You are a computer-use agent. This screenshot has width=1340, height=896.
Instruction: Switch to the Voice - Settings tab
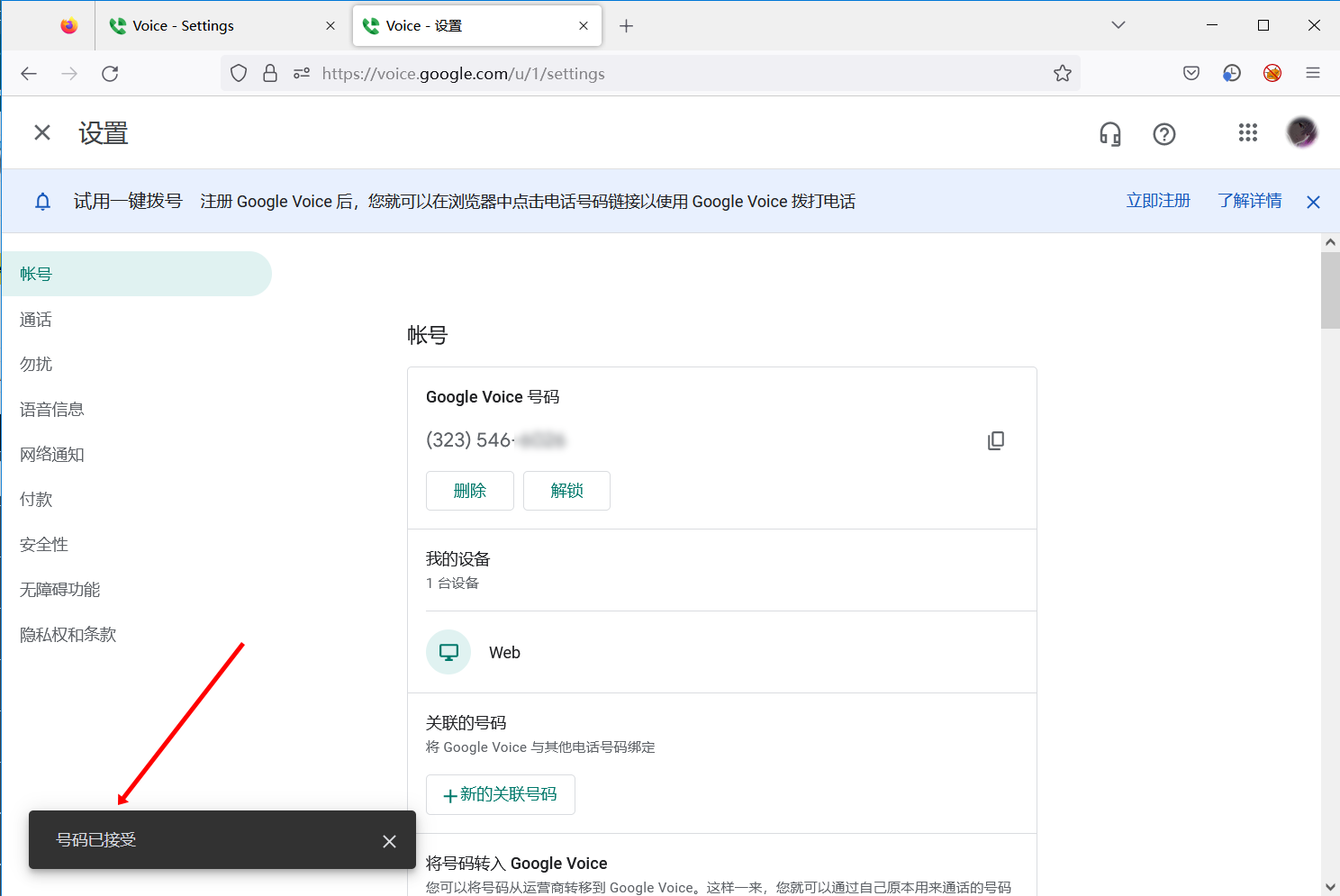[x=222, y=26]
